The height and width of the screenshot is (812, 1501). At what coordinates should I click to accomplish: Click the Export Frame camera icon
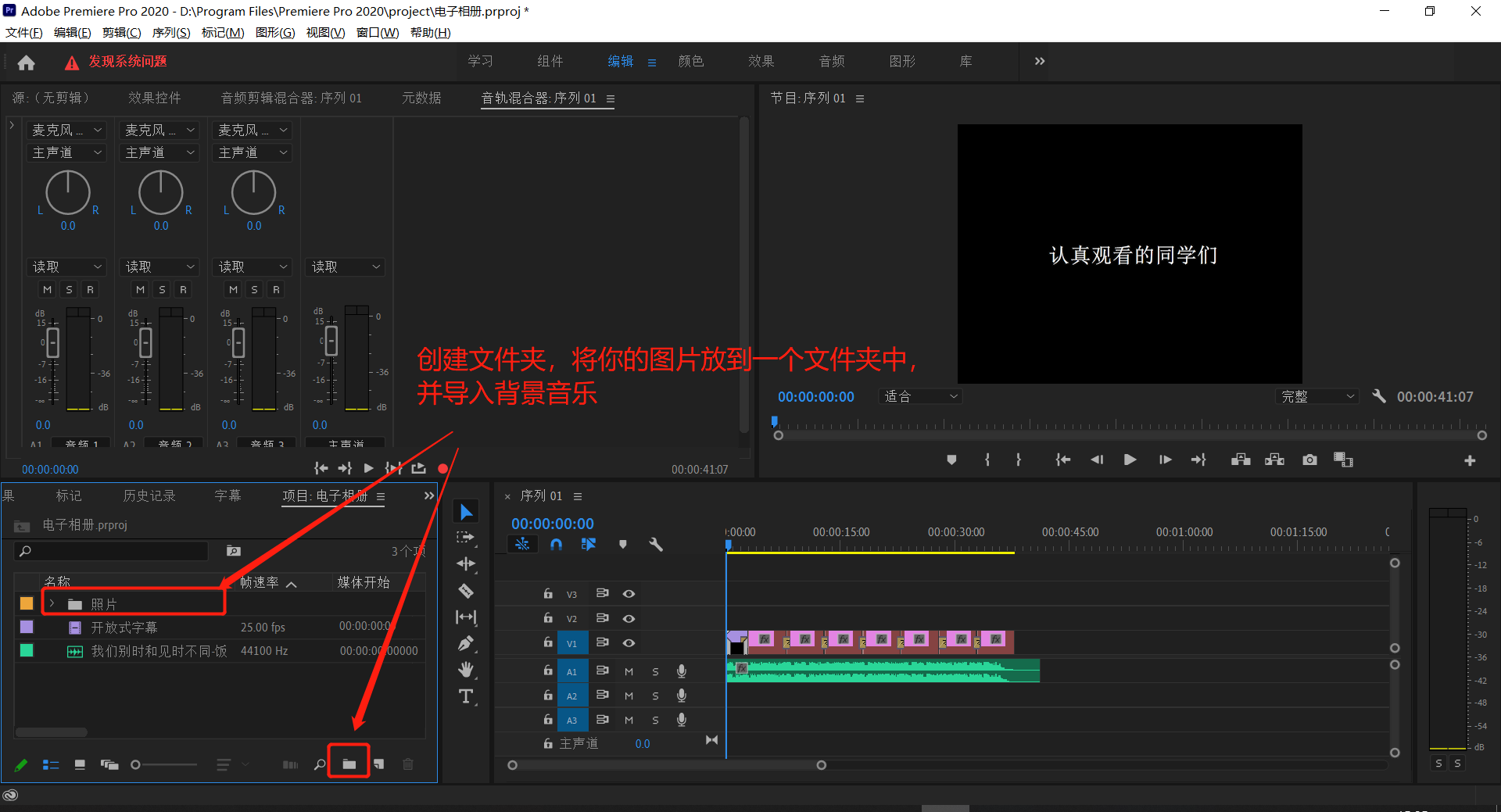(x=1309, y=460)
